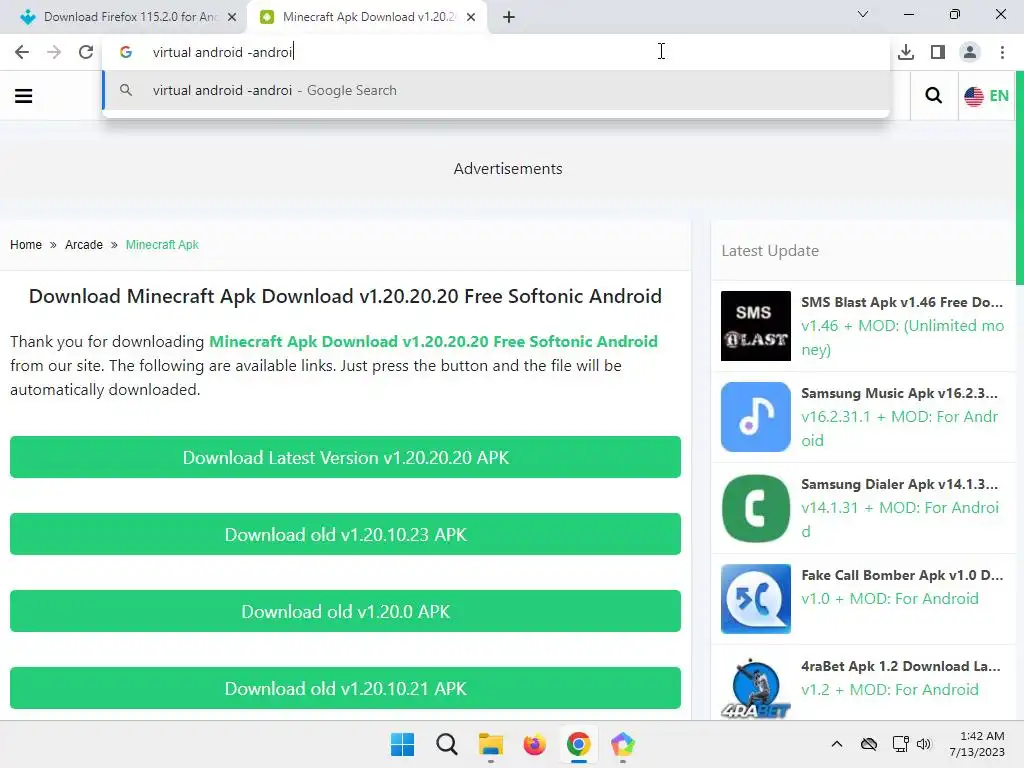Click the cloud sync tray icon
Screen dimensions: 1024x768
point(869,744)
